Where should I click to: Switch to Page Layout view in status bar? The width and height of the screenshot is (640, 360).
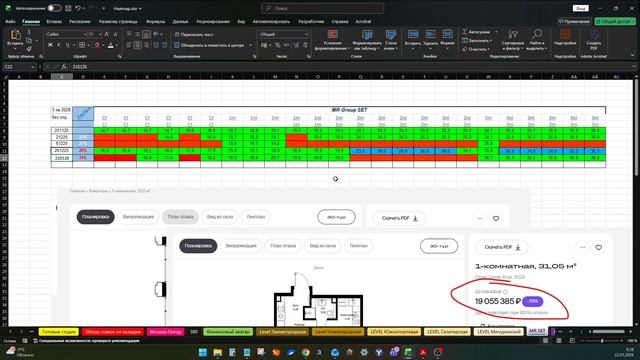(x=559, y=340)
